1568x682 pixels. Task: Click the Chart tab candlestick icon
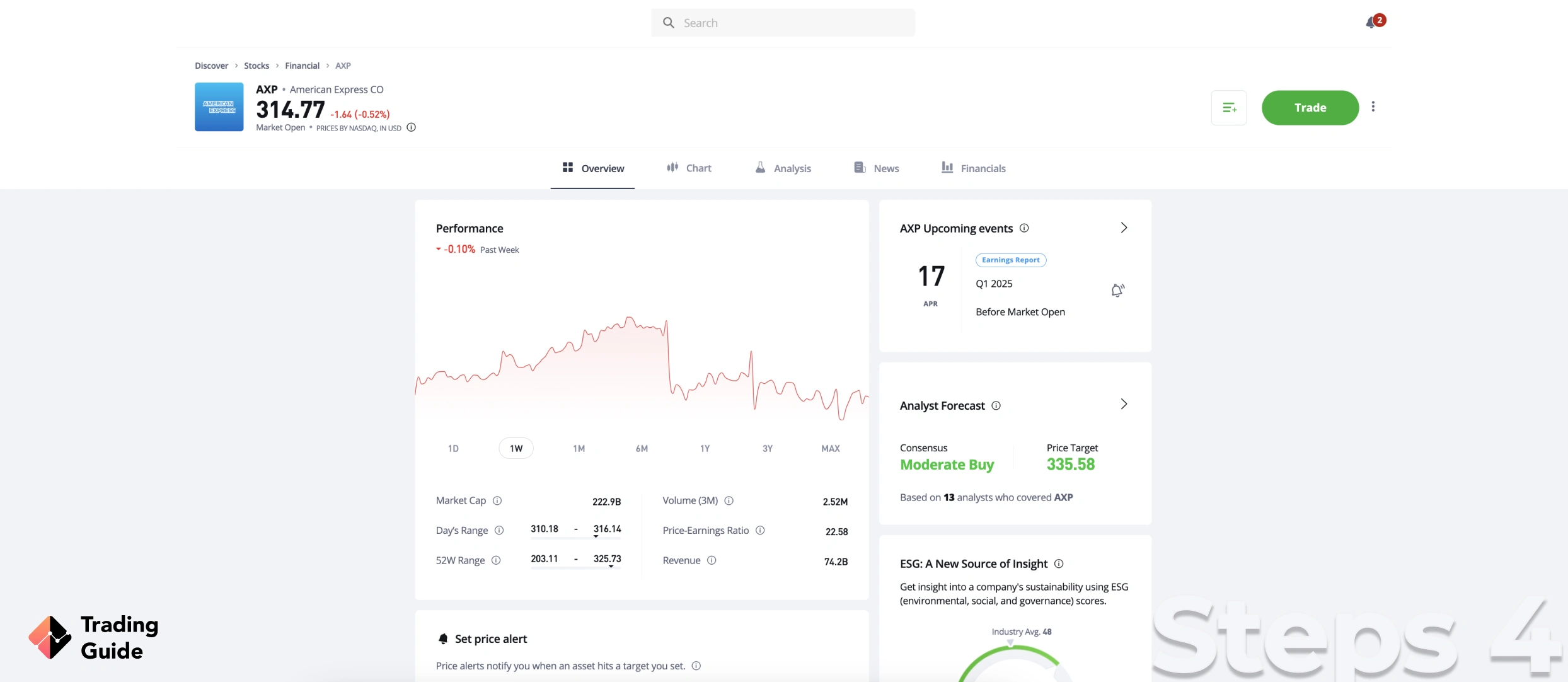(x=672, y=167)
